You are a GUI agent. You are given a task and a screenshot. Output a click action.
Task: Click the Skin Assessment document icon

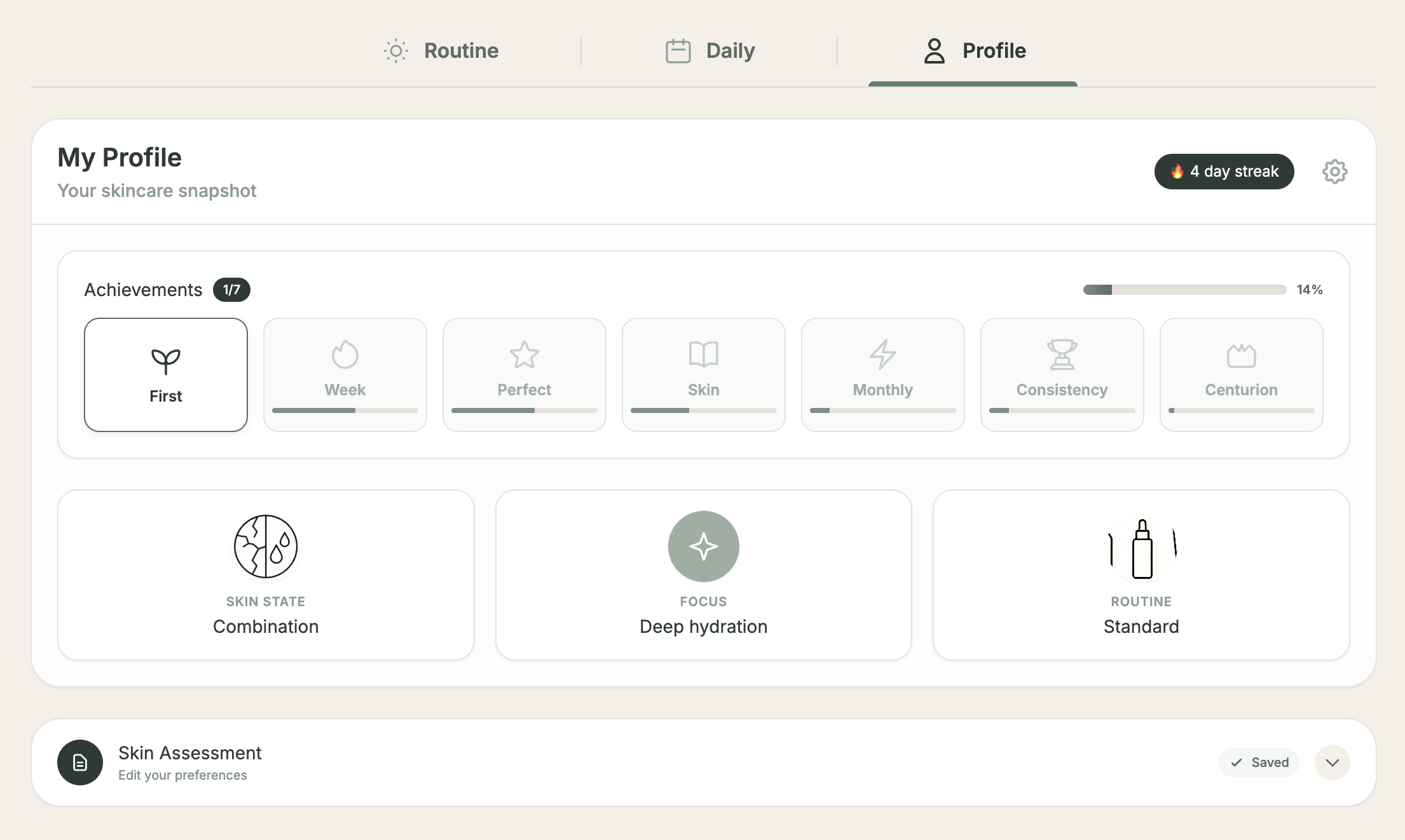point(80,762)
